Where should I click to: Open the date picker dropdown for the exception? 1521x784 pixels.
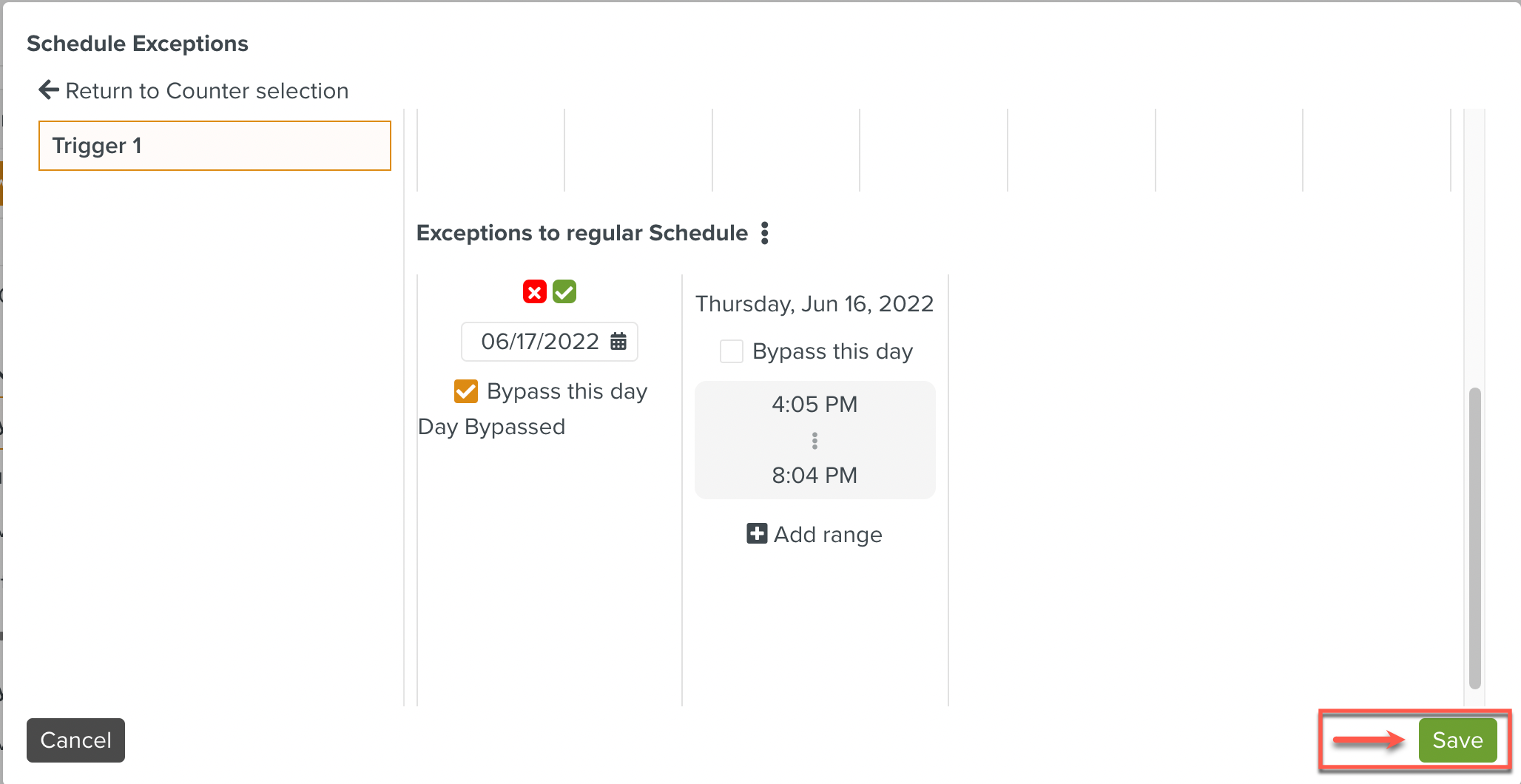[549, 341]
